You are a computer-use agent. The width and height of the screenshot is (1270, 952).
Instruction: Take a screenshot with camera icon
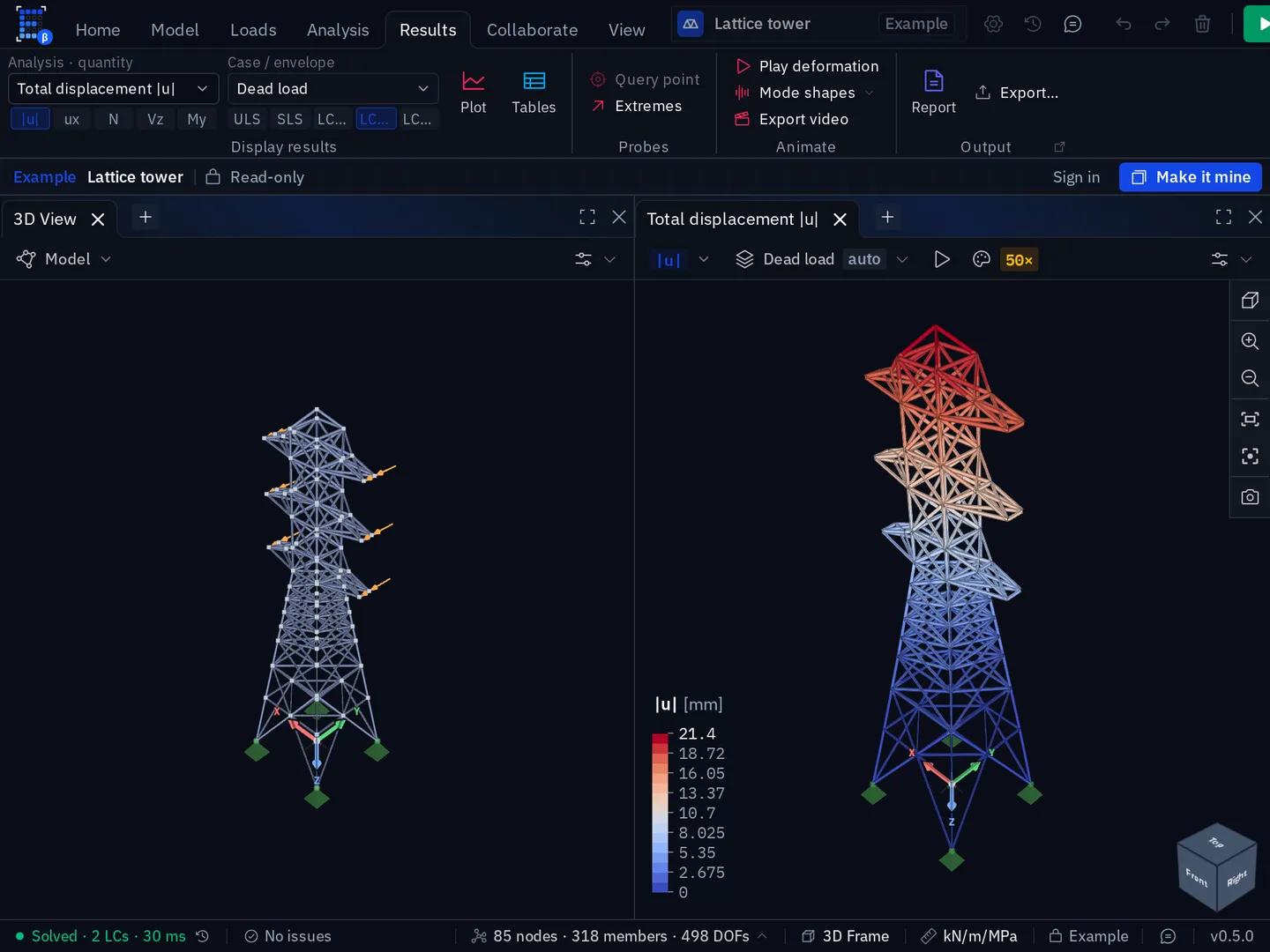tap(1250, 496)
